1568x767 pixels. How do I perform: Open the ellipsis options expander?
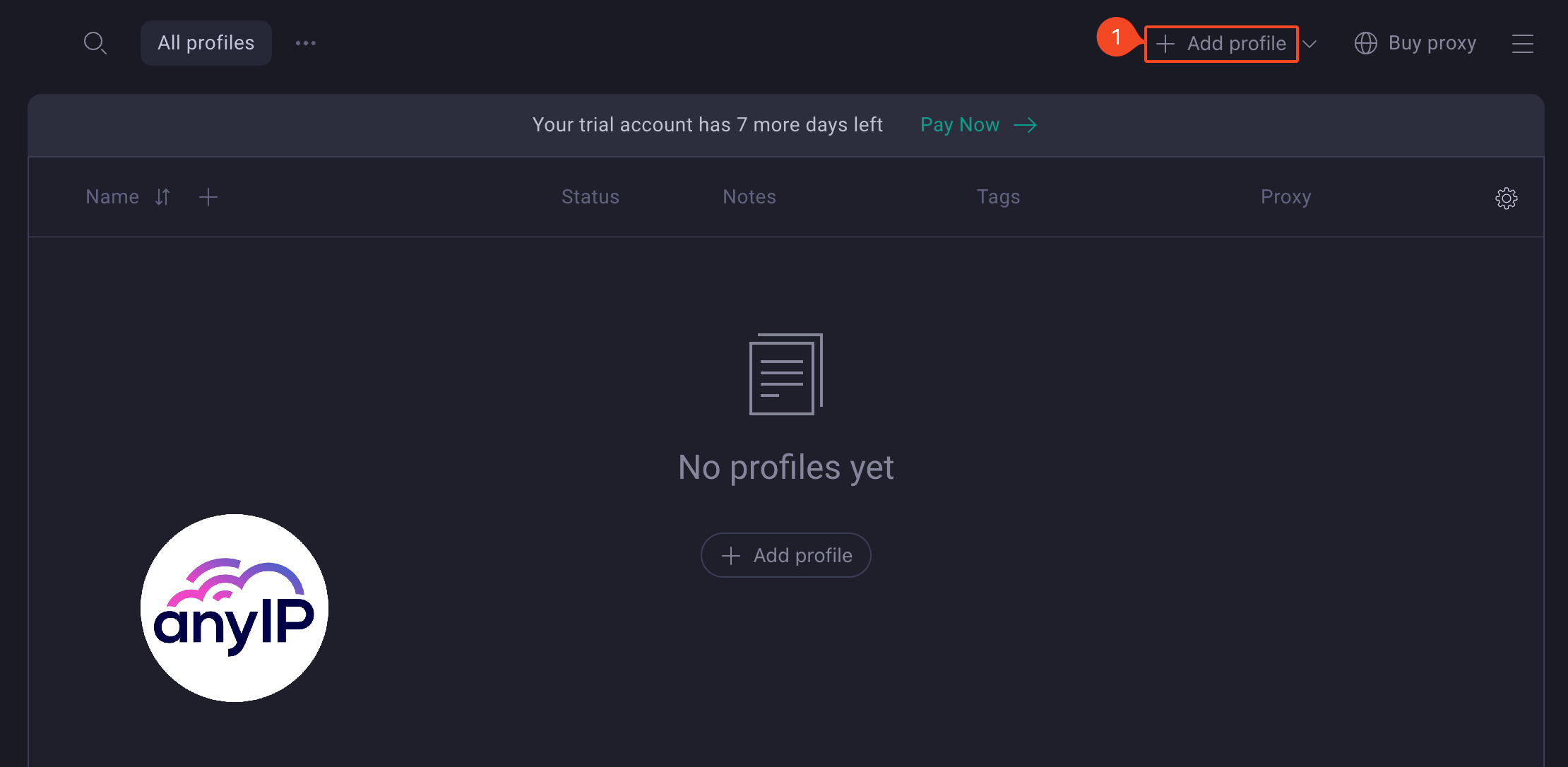(x=306, y=43)
